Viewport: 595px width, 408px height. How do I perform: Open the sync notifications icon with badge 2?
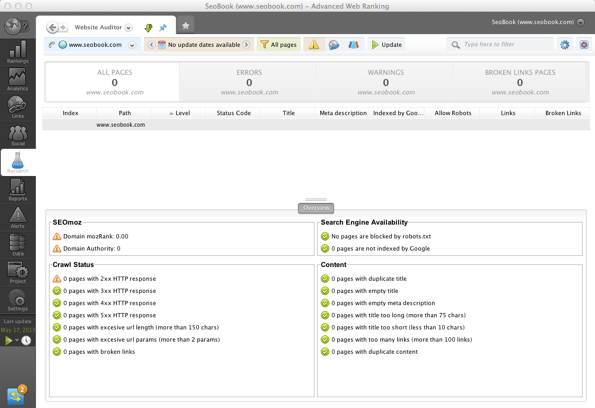[x=16, y=395]
